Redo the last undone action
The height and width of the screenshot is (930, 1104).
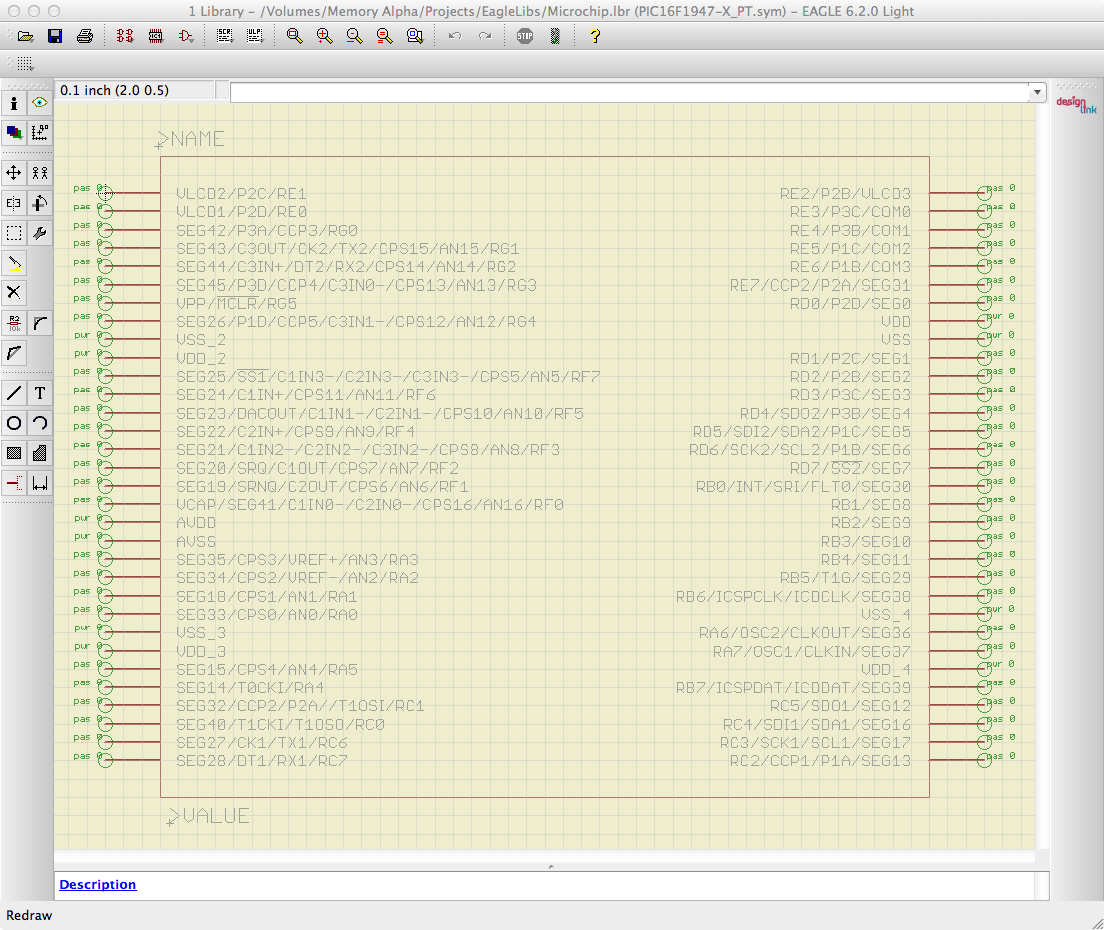485,36
